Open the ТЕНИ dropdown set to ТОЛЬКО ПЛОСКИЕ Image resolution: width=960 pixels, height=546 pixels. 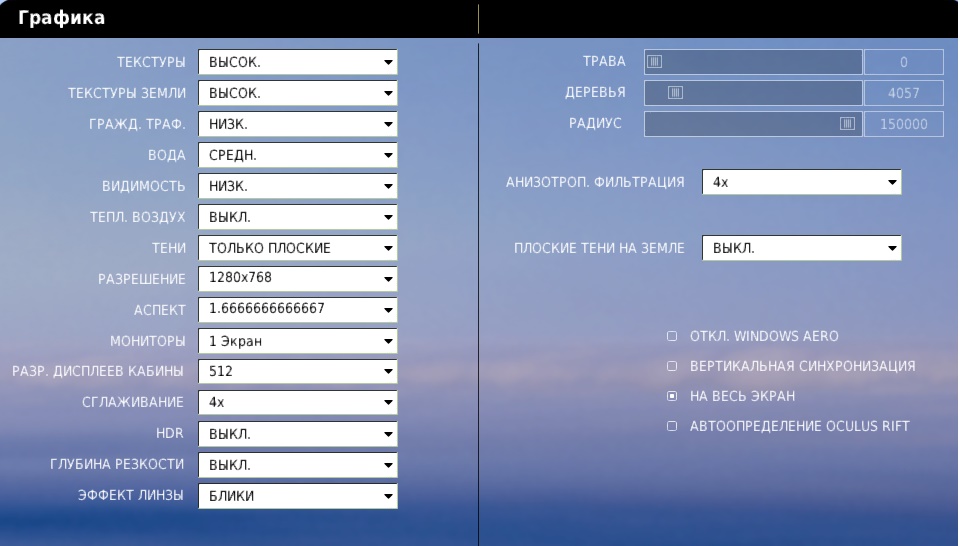point(298,248)
